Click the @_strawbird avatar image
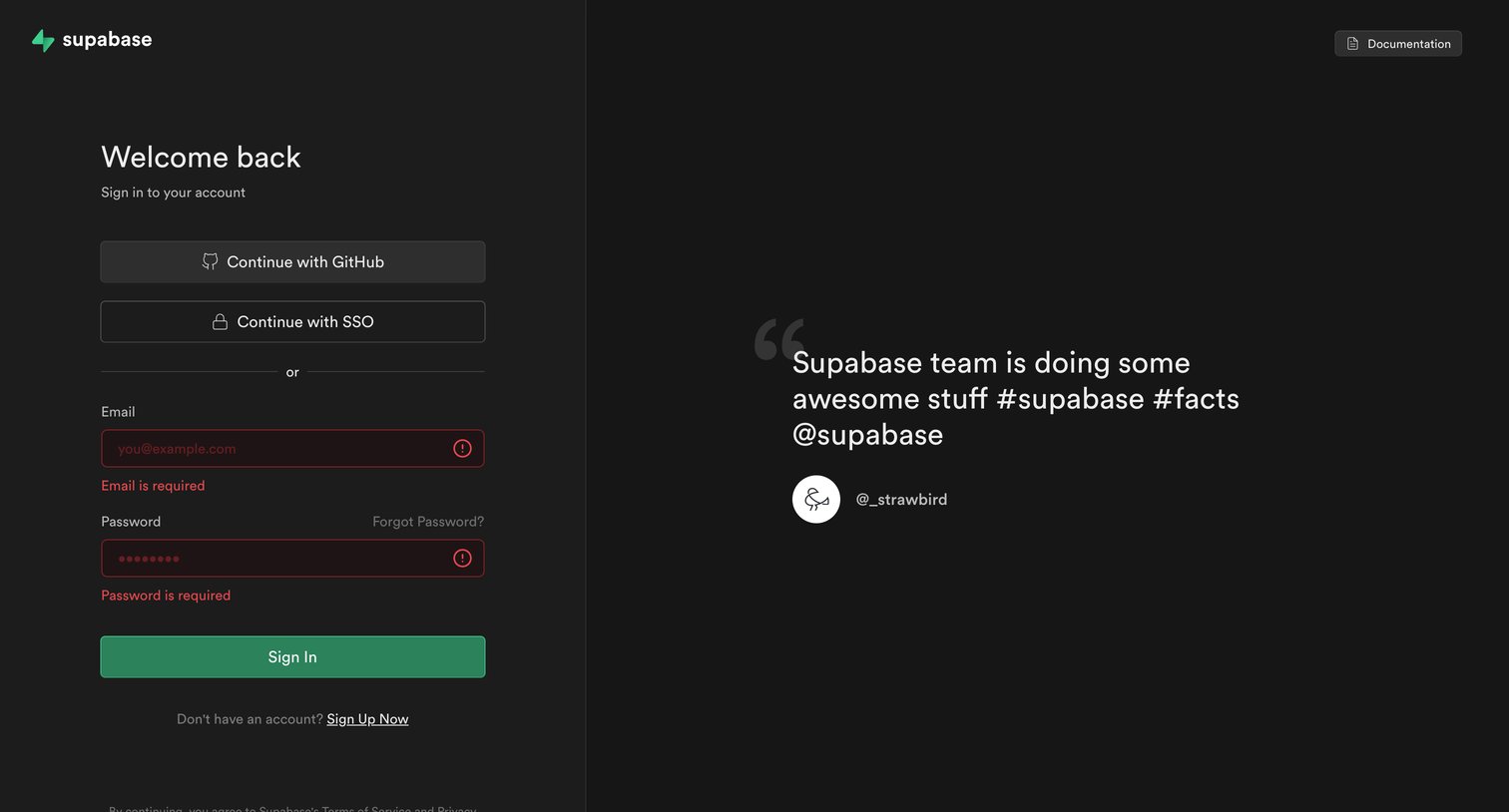This screenshot has width=1509, height=812. pyautogui.click(x=816, y=499)
